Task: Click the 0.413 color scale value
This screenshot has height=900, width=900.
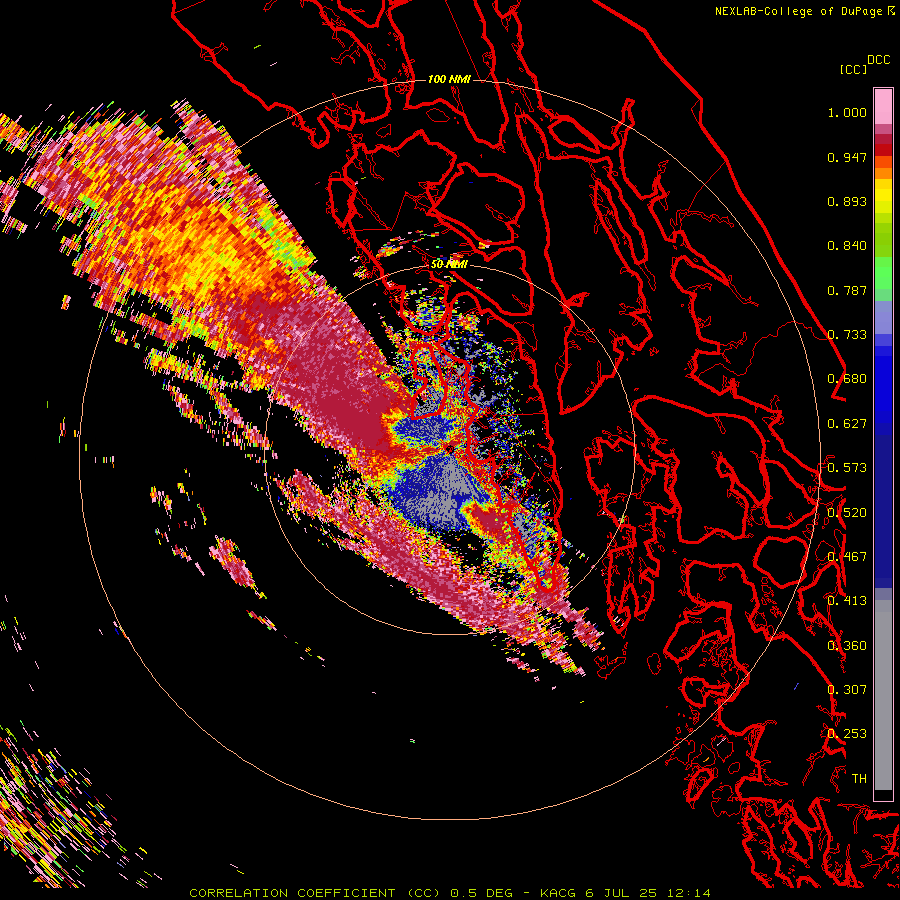Action: pyautogui.click(x=847, y=601)
